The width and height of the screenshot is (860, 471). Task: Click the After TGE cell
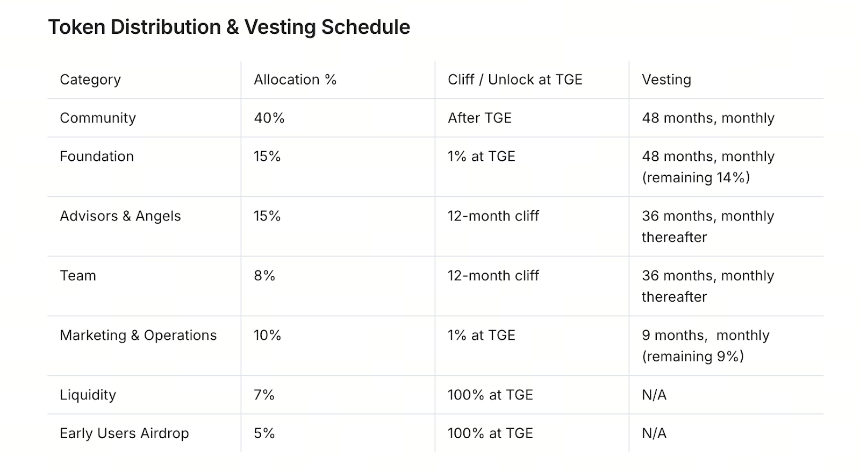pos(480,118)
